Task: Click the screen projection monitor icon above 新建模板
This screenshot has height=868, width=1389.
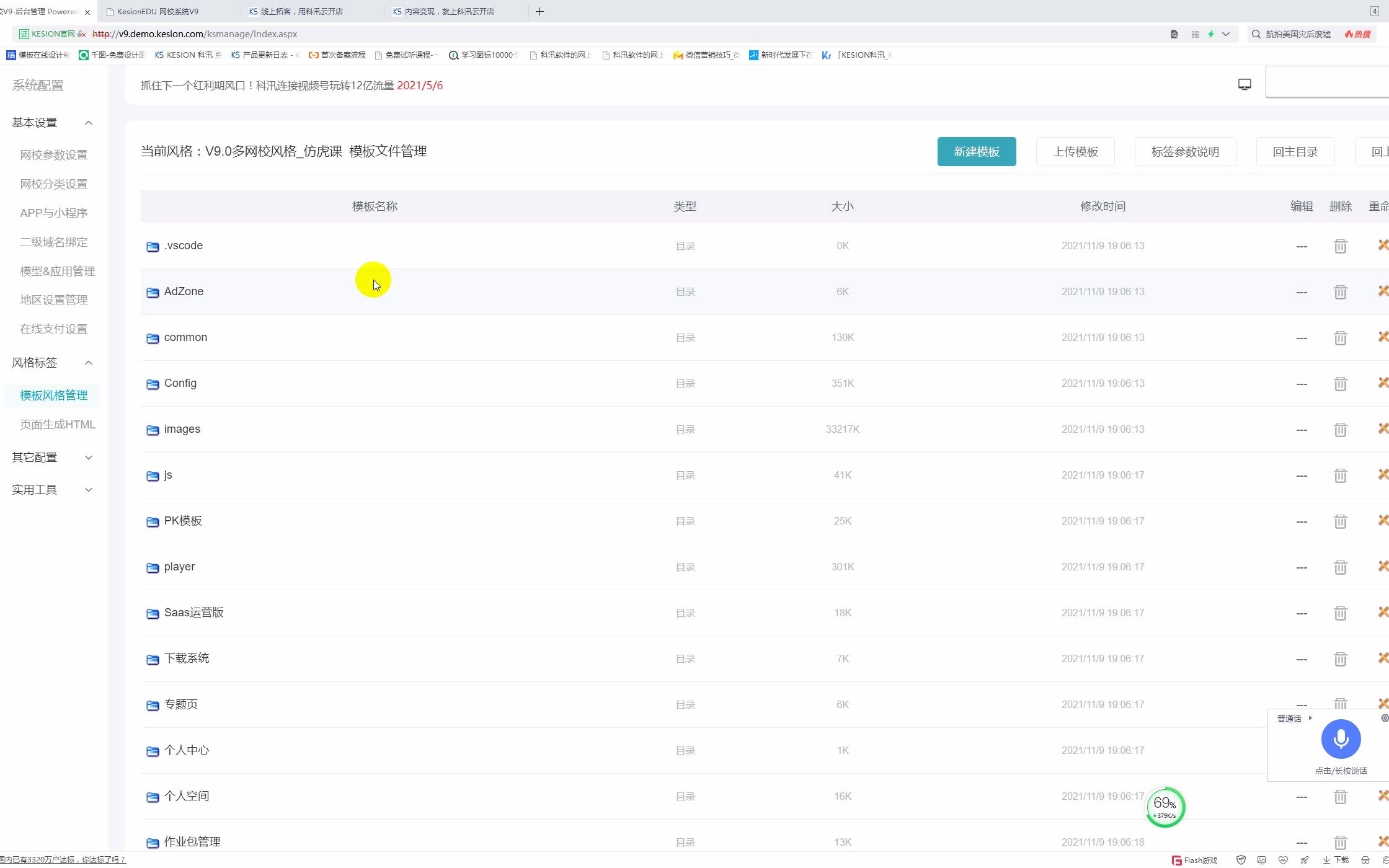Action: [1245, 83]
